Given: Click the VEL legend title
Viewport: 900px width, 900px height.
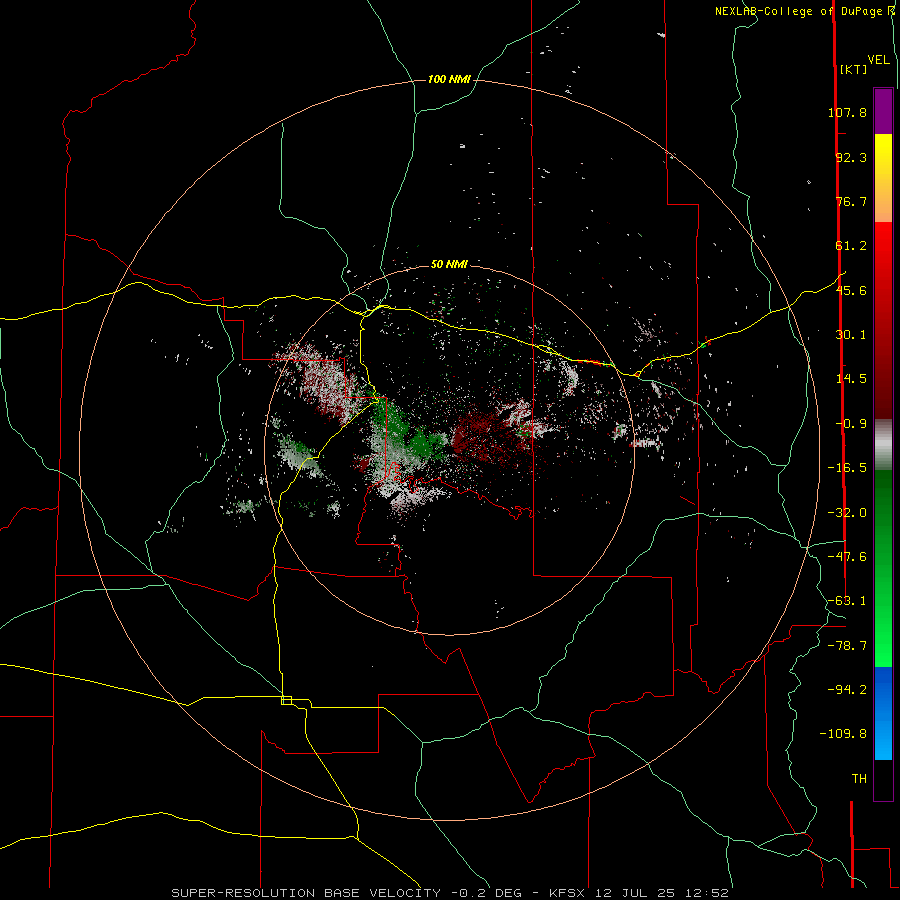Looking at the screenshot, I should coord(878,60).
